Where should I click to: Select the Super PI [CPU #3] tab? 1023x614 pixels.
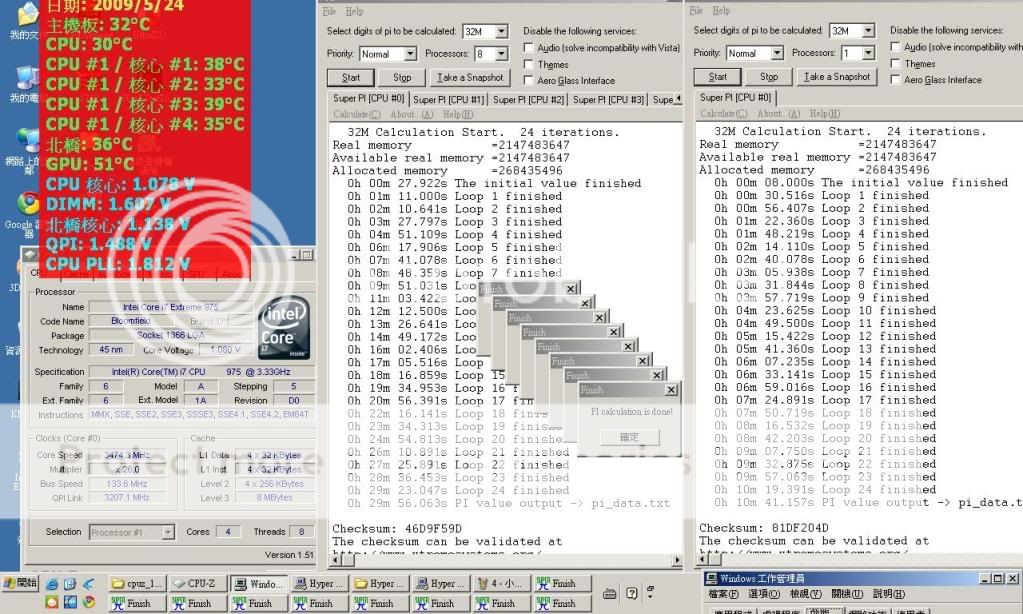click(608, 100)
